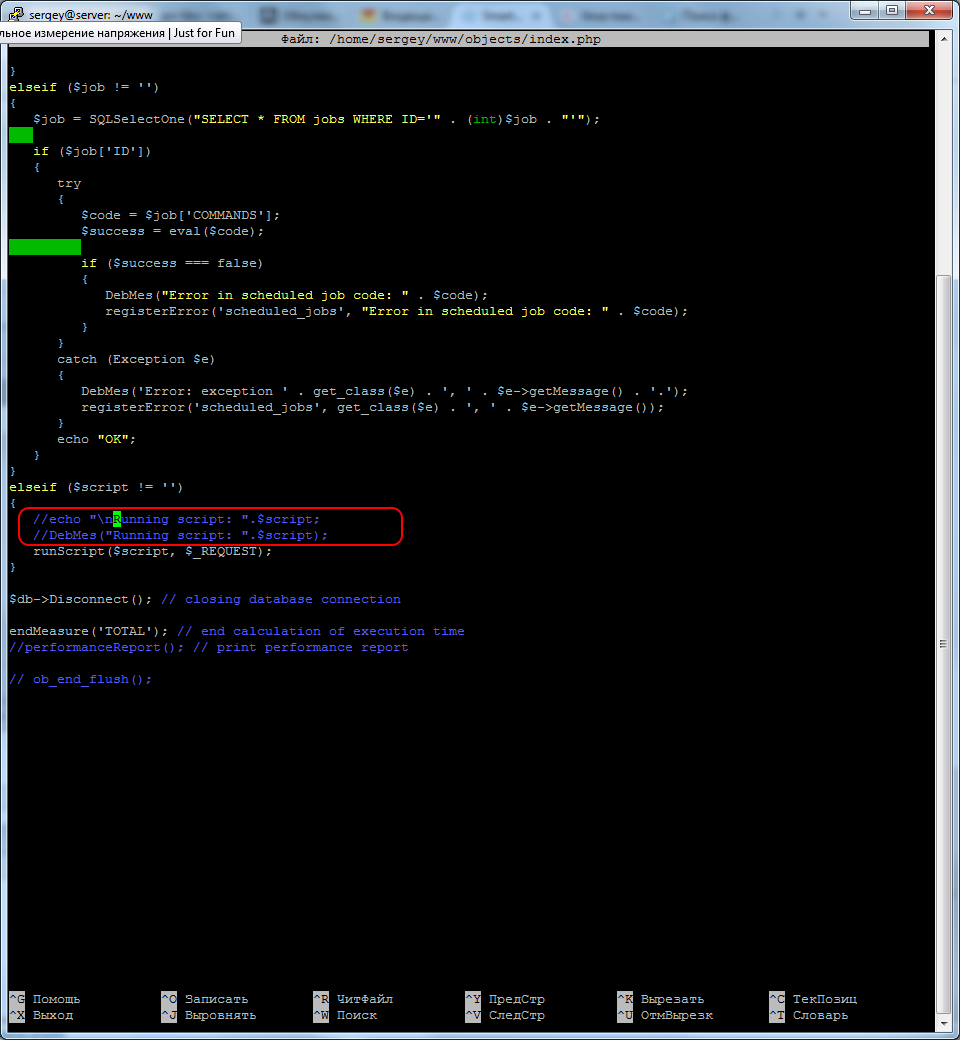Maximize the sergey@server terminal window
The image size is (960, 1040).
(x=892, y=11)
